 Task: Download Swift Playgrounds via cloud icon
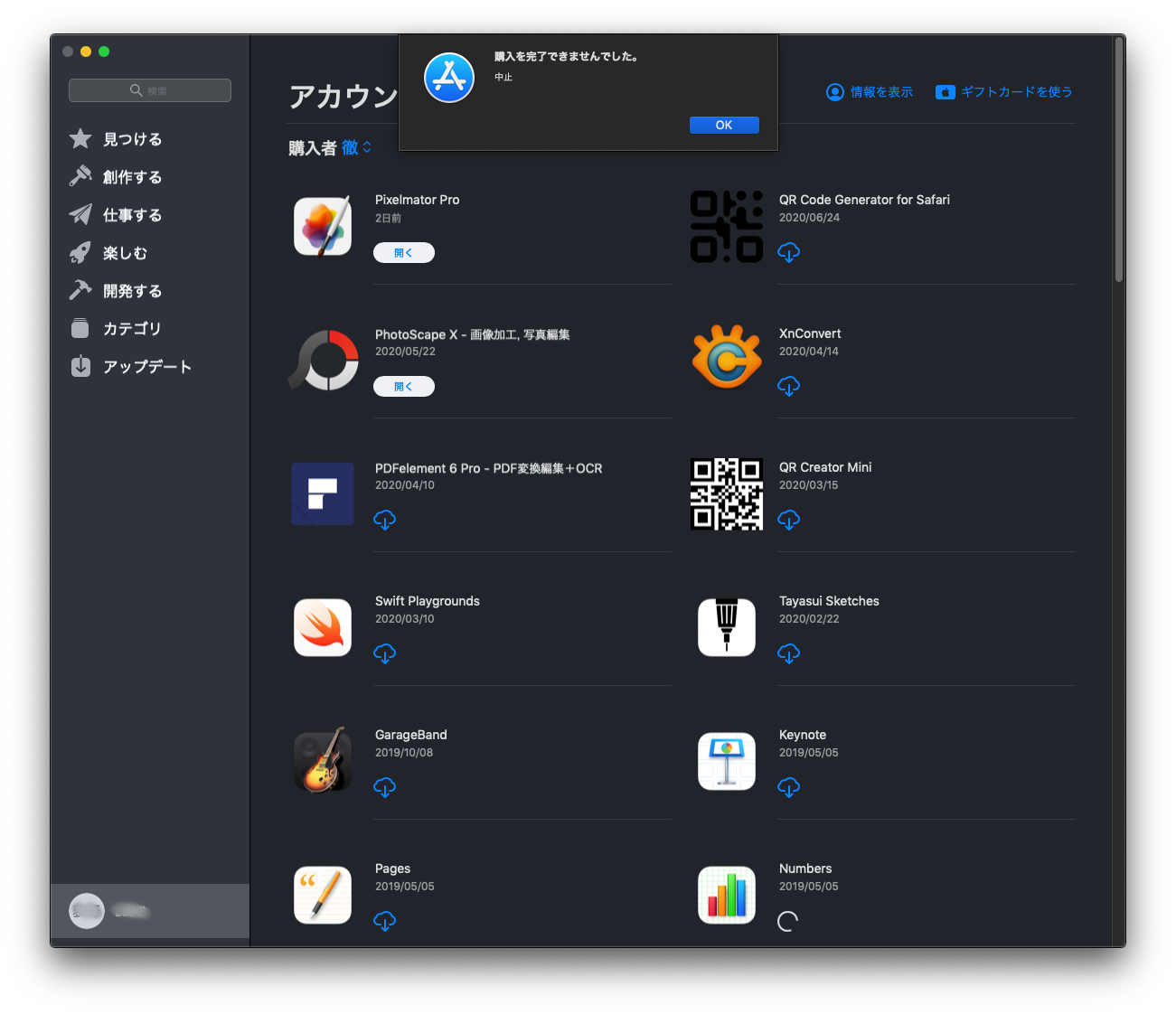tap(385, 653)
